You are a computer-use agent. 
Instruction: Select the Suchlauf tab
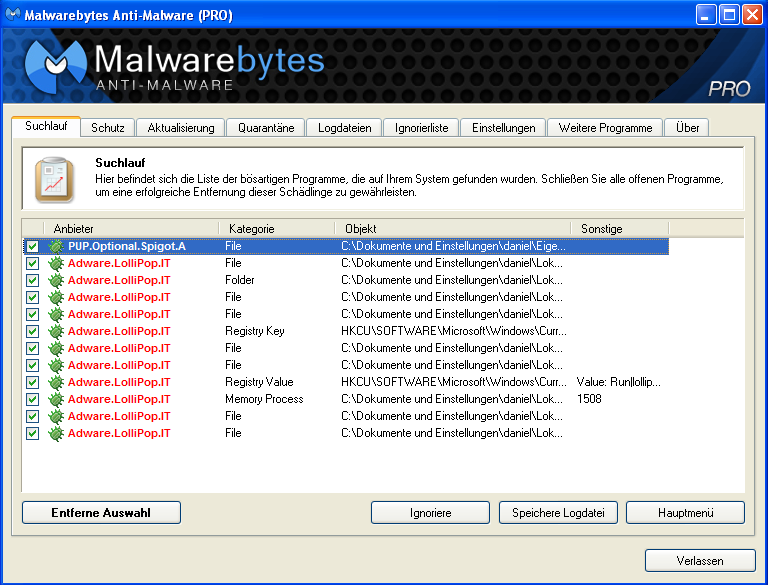(46, 126)
